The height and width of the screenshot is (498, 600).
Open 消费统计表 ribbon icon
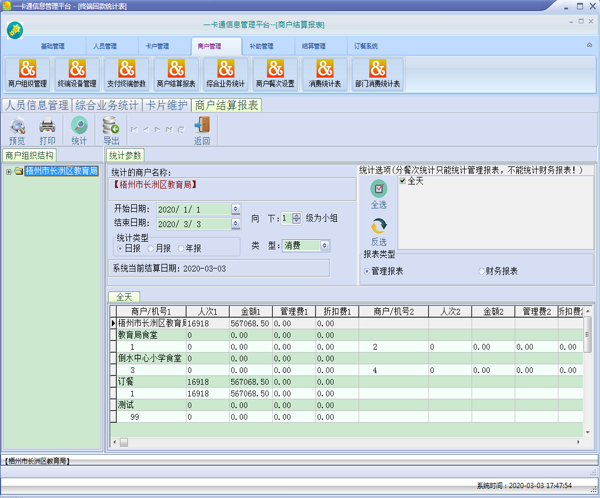pos(324,74)
